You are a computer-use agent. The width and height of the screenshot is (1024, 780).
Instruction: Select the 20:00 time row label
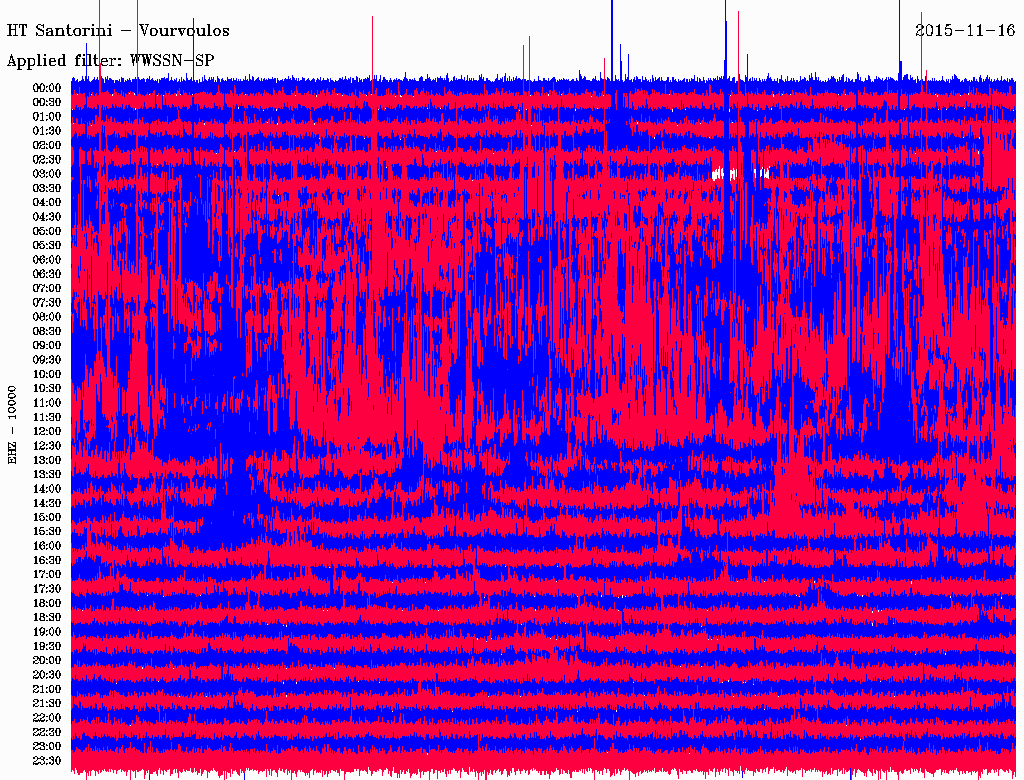click(x=47, y=660)
